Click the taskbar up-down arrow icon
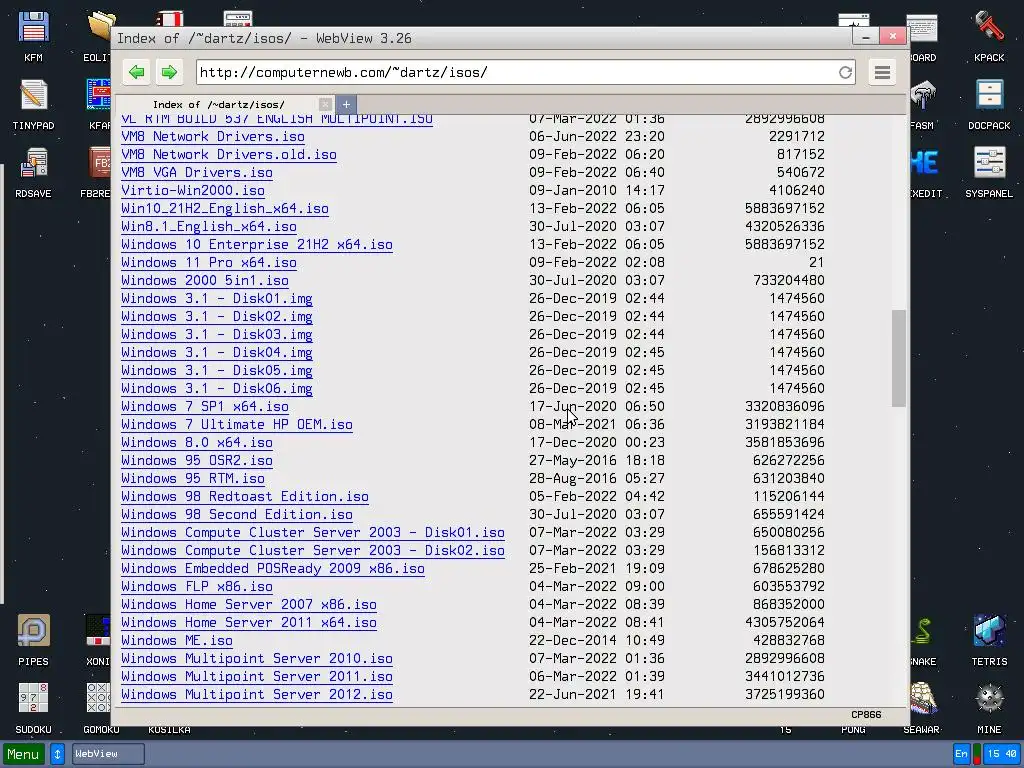 pos(57,754)
